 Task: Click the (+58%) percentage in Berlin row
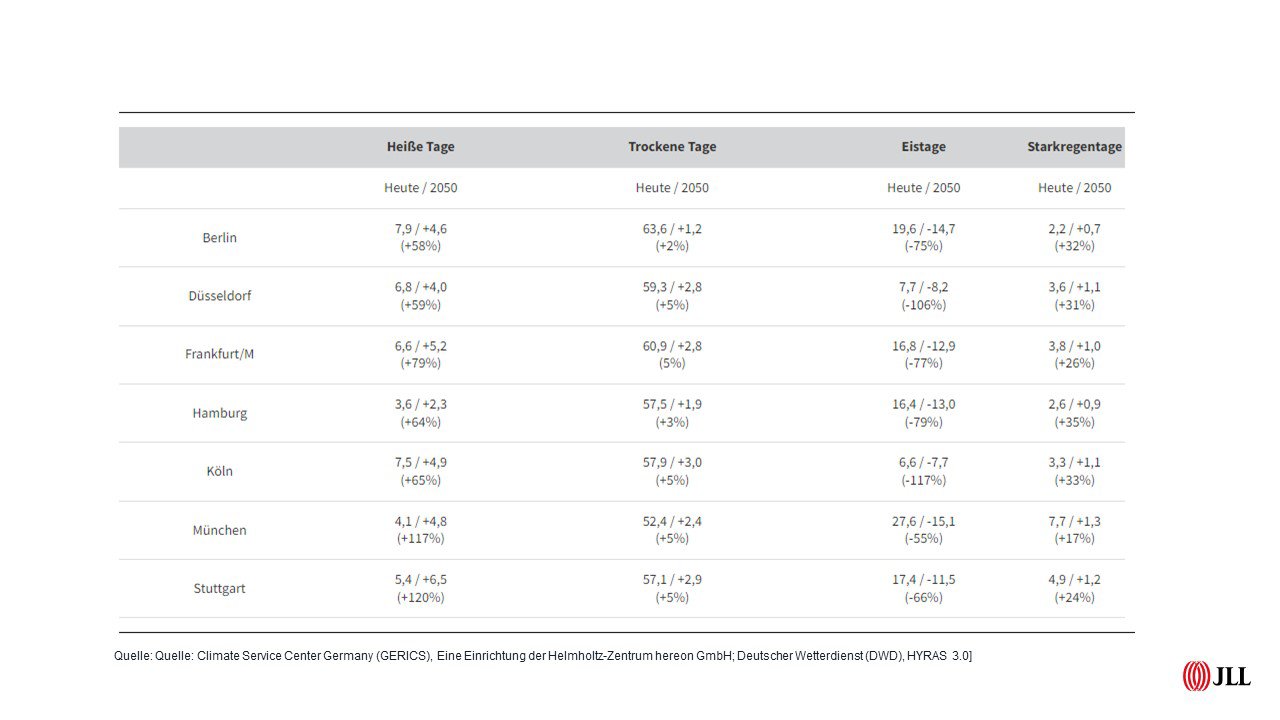[x=421, y=246]
